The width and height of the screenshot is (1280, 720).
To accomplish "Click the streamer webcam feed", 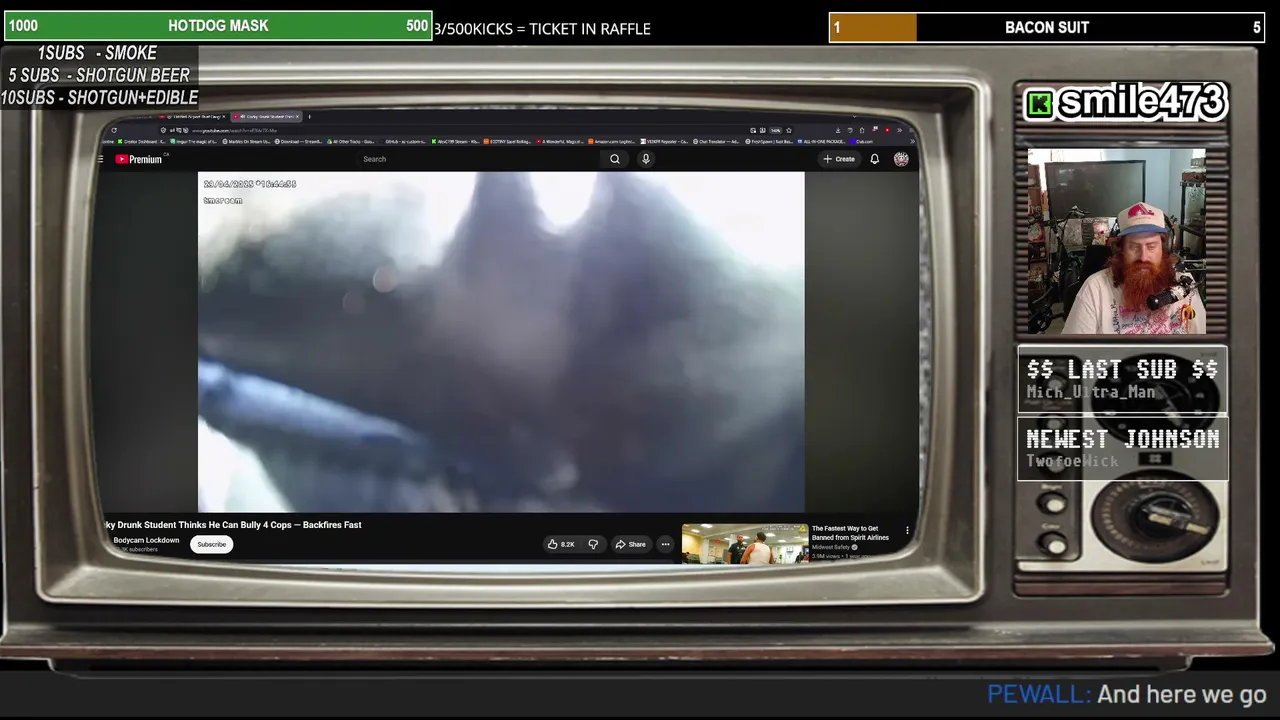I will click(1117, 242).
